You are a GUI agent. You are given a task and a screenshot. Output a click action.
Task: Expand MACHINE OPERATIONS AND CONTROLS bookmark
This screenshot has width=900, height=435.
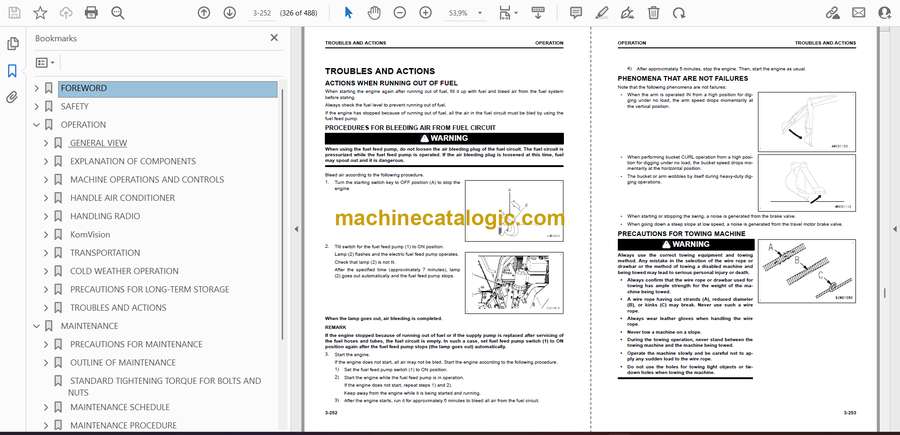coord(46,180)
